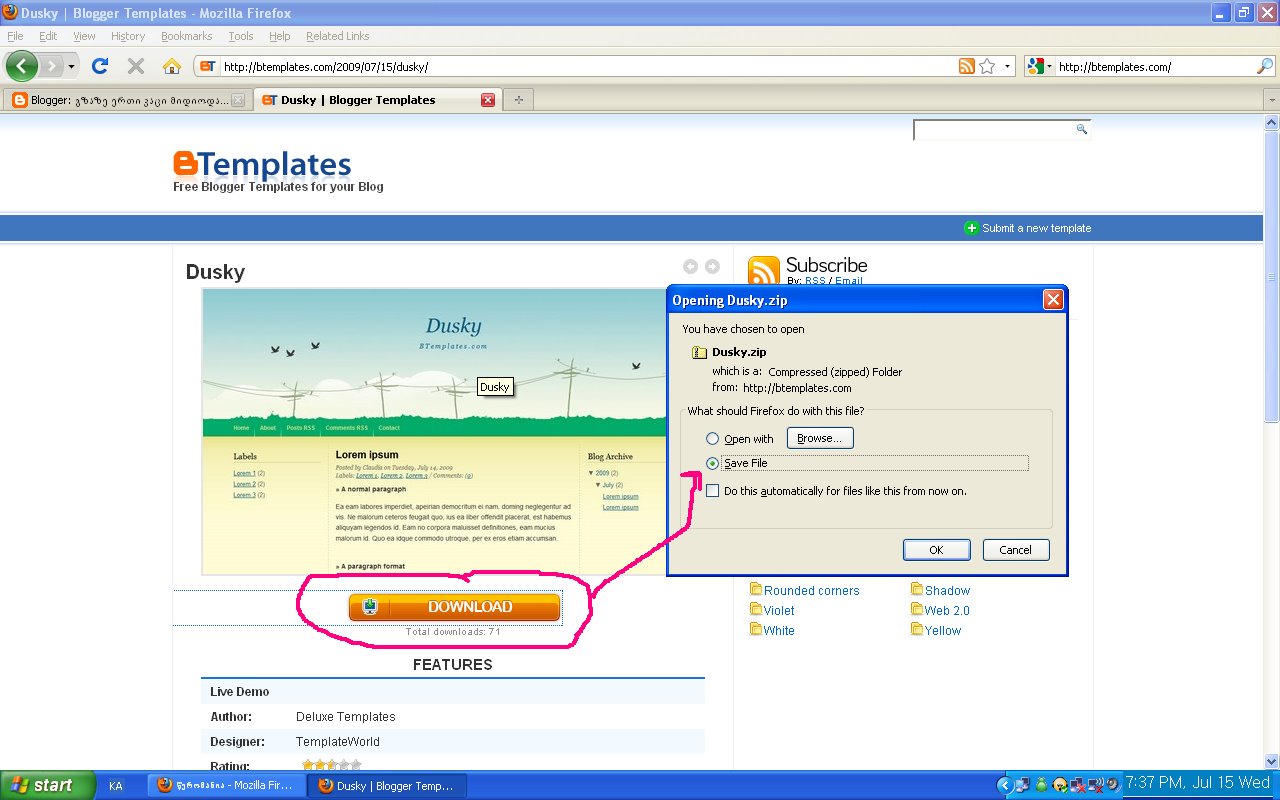
Task: Select the Open with radio button
Action: click(x=712, y=439)
